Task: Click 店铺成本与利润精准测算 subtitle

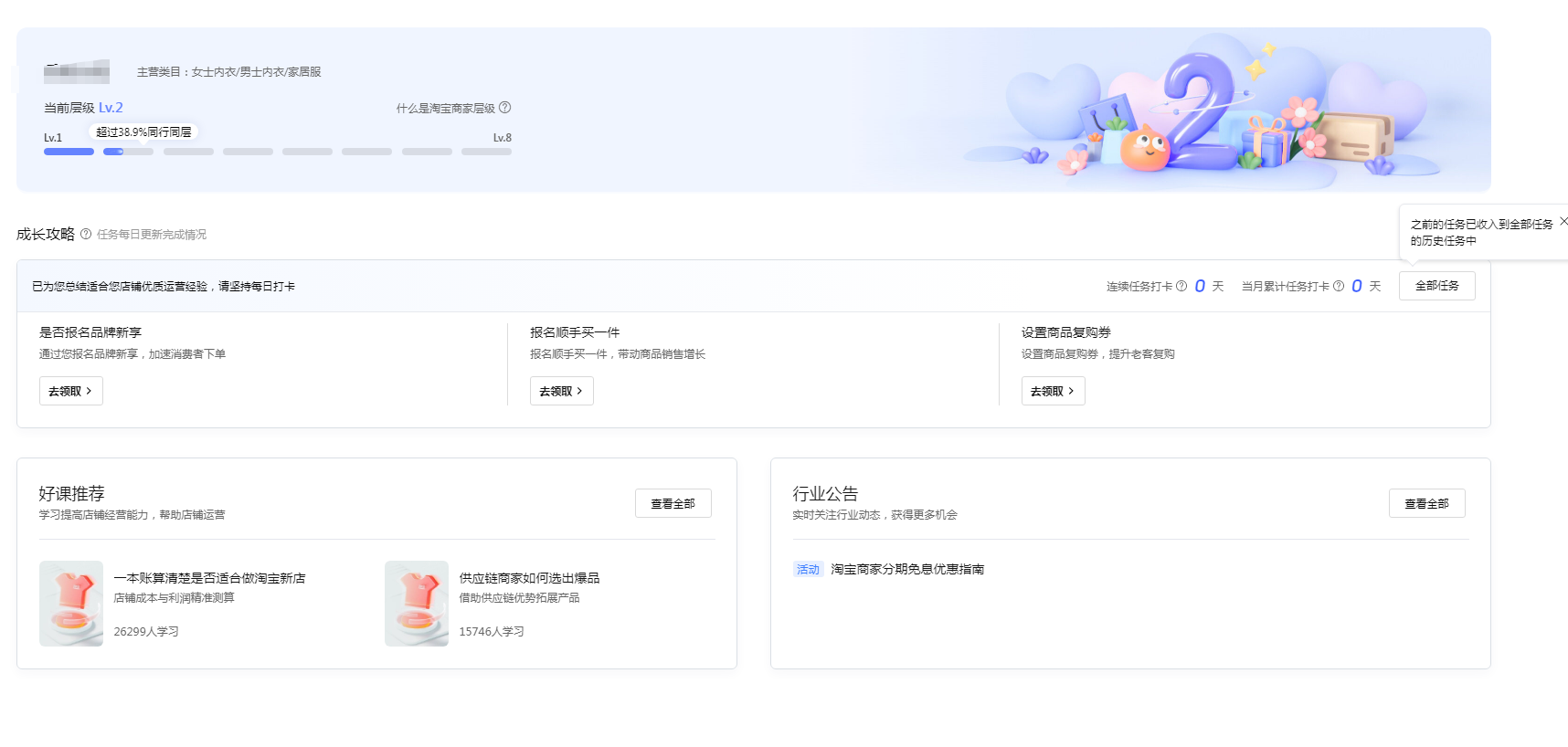Action: click(174, 598)
